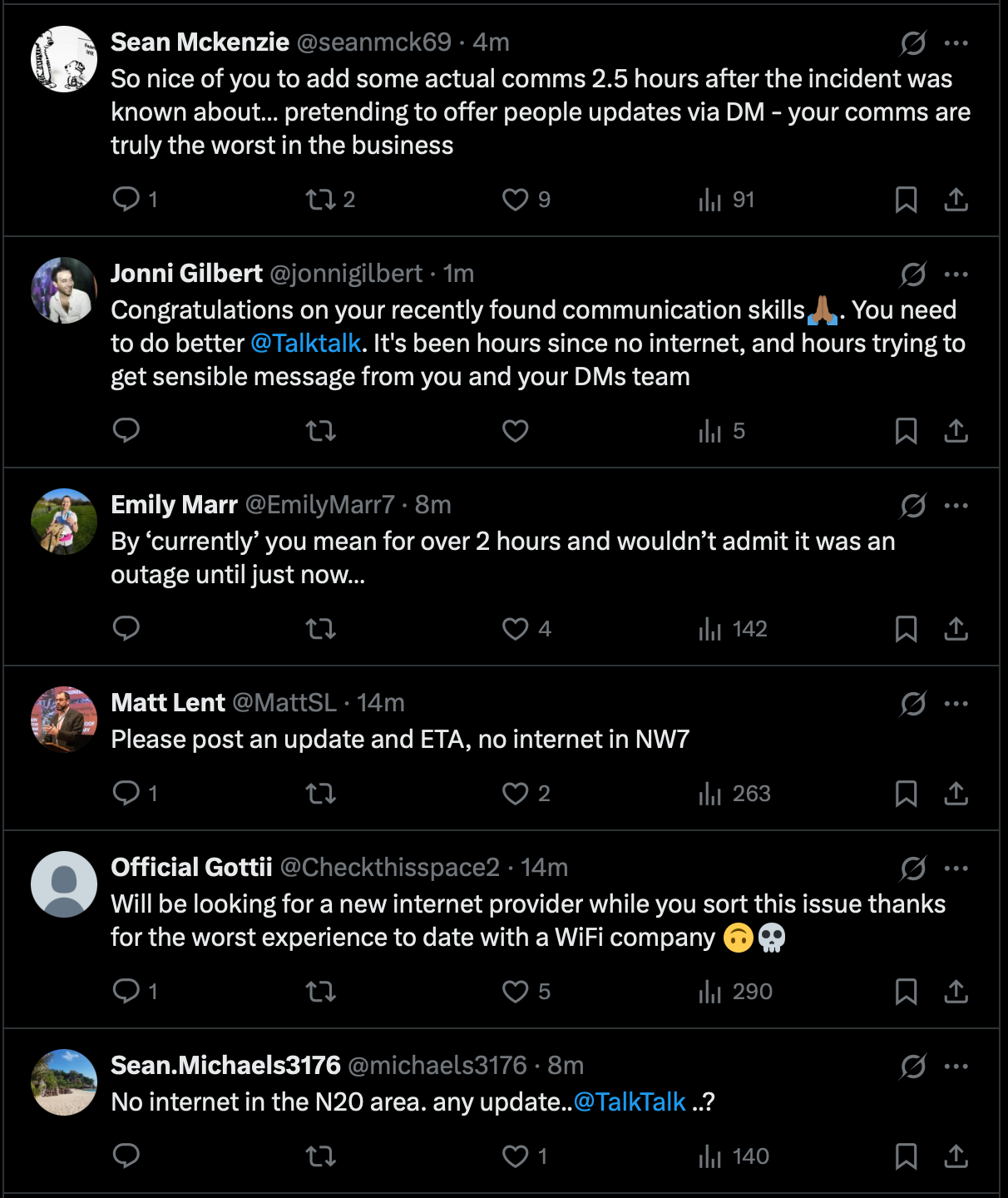Bookmark Sean.Michaels3176's tweet
The height and width of the screenshot is (1198, 1008).
906,1156
